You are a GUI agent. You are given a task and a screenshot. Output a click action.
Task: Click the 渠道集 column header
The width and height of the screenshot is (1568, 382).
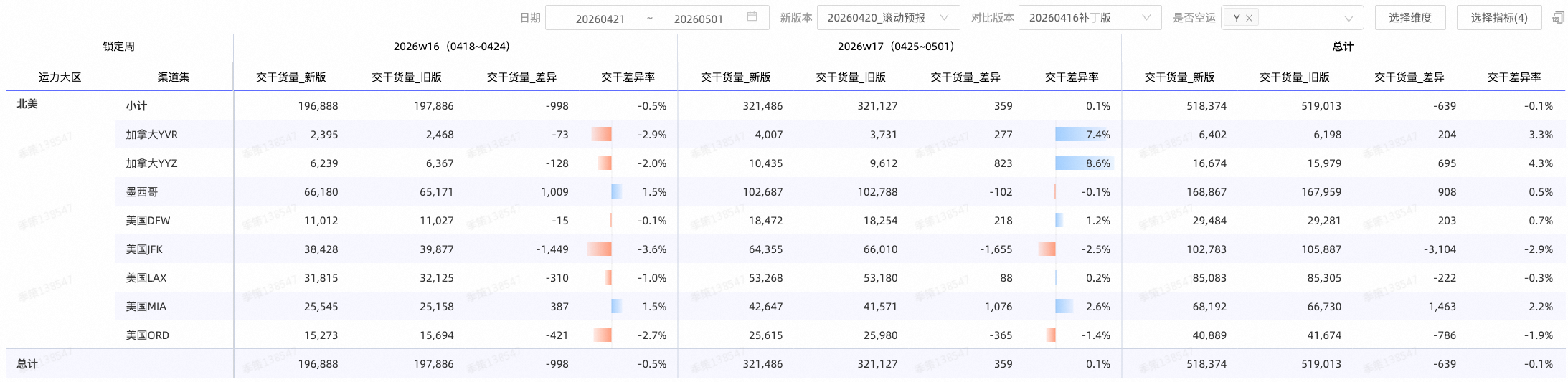(174, 77)
